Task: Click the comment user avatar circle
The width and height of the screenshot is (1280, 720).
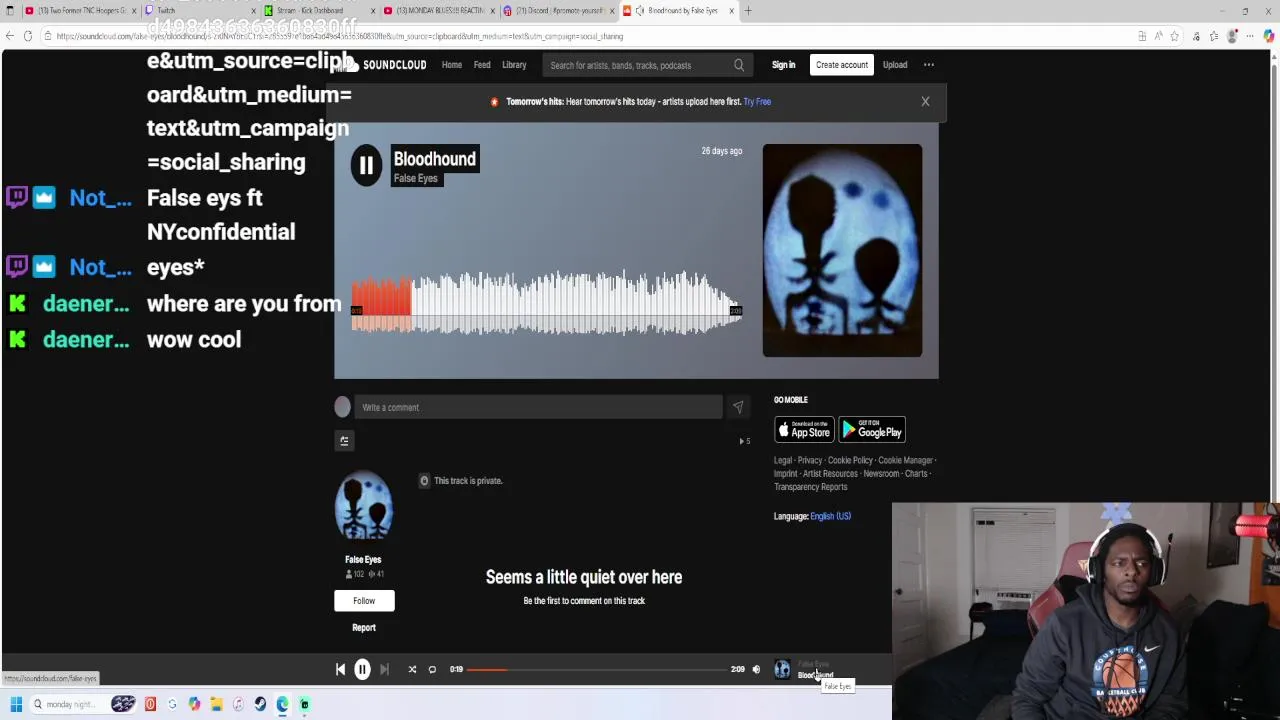Action: (343, 407)
